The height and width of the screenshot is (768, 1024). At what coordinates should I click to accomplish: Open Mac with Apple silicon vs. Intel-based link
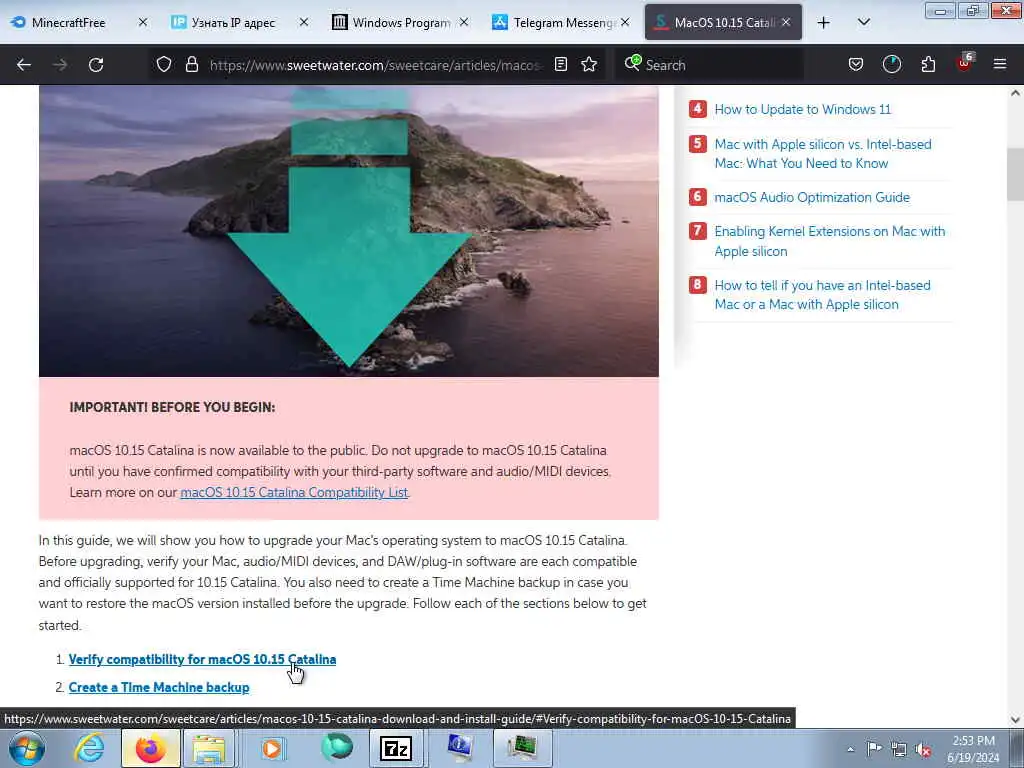click(823, 153)
